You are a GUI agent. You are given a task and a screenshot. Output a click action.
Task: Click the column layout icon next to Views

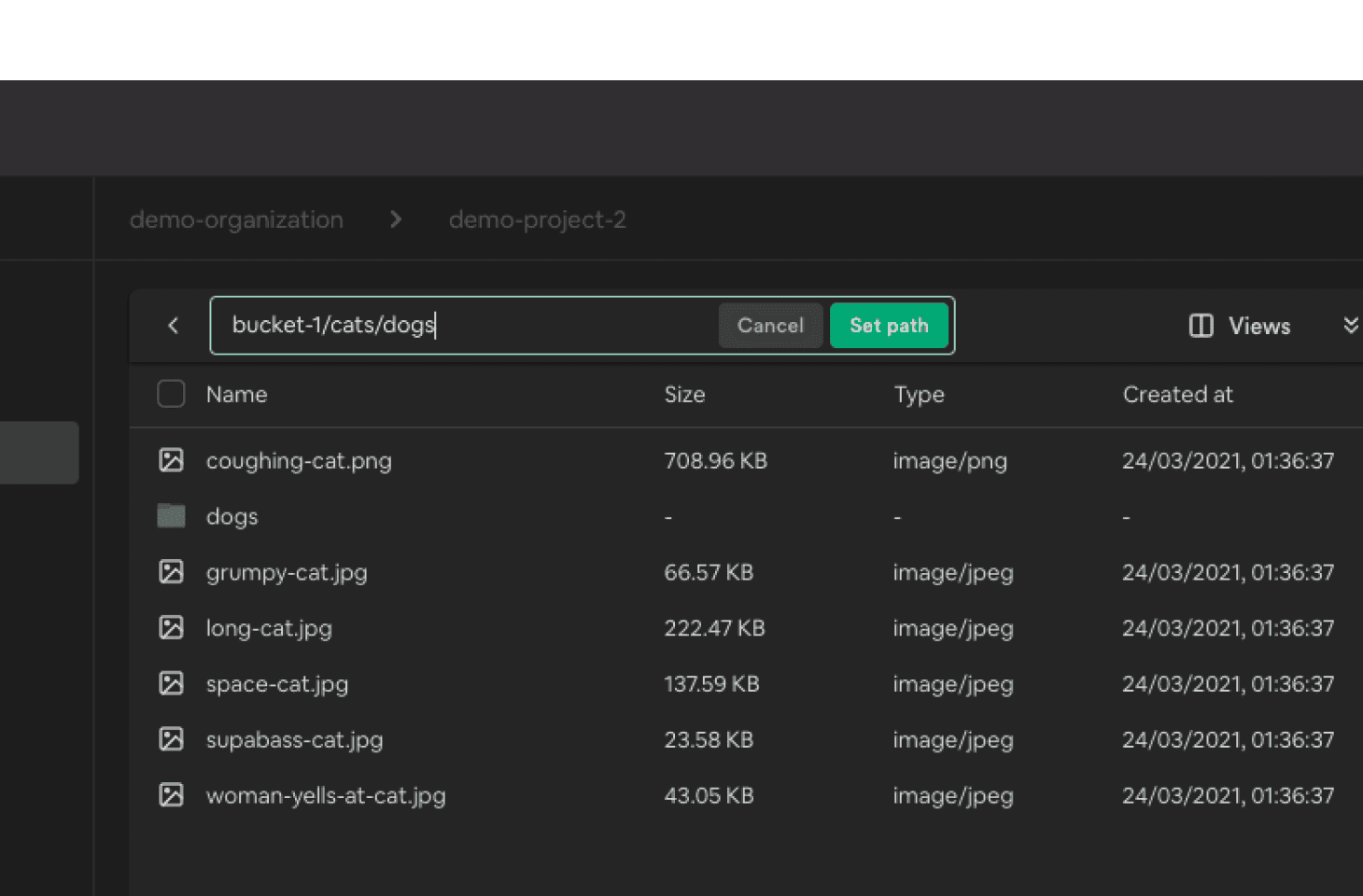coord(1200,326)
